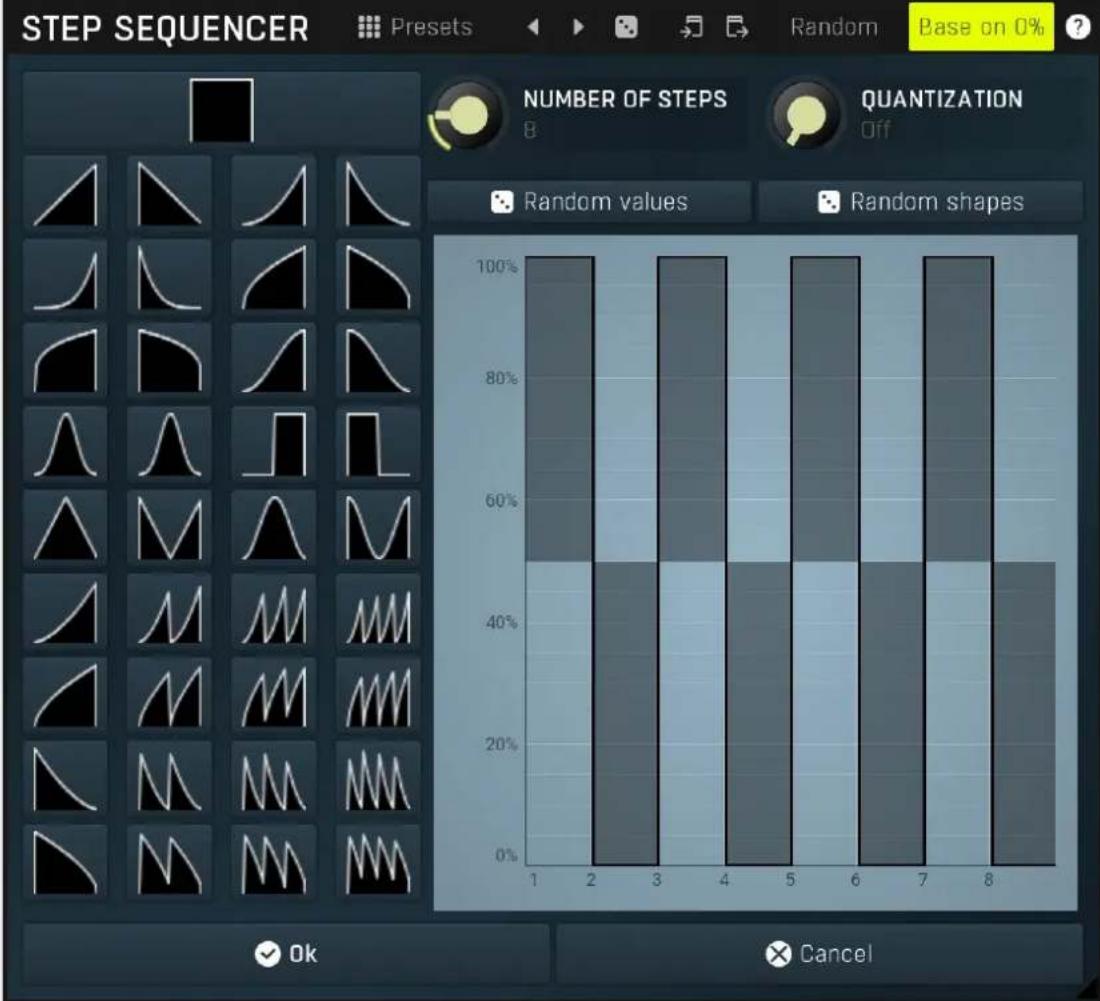Click Random shapes button
This screenshot has height=1001, width=1100.
click(920, 202)
